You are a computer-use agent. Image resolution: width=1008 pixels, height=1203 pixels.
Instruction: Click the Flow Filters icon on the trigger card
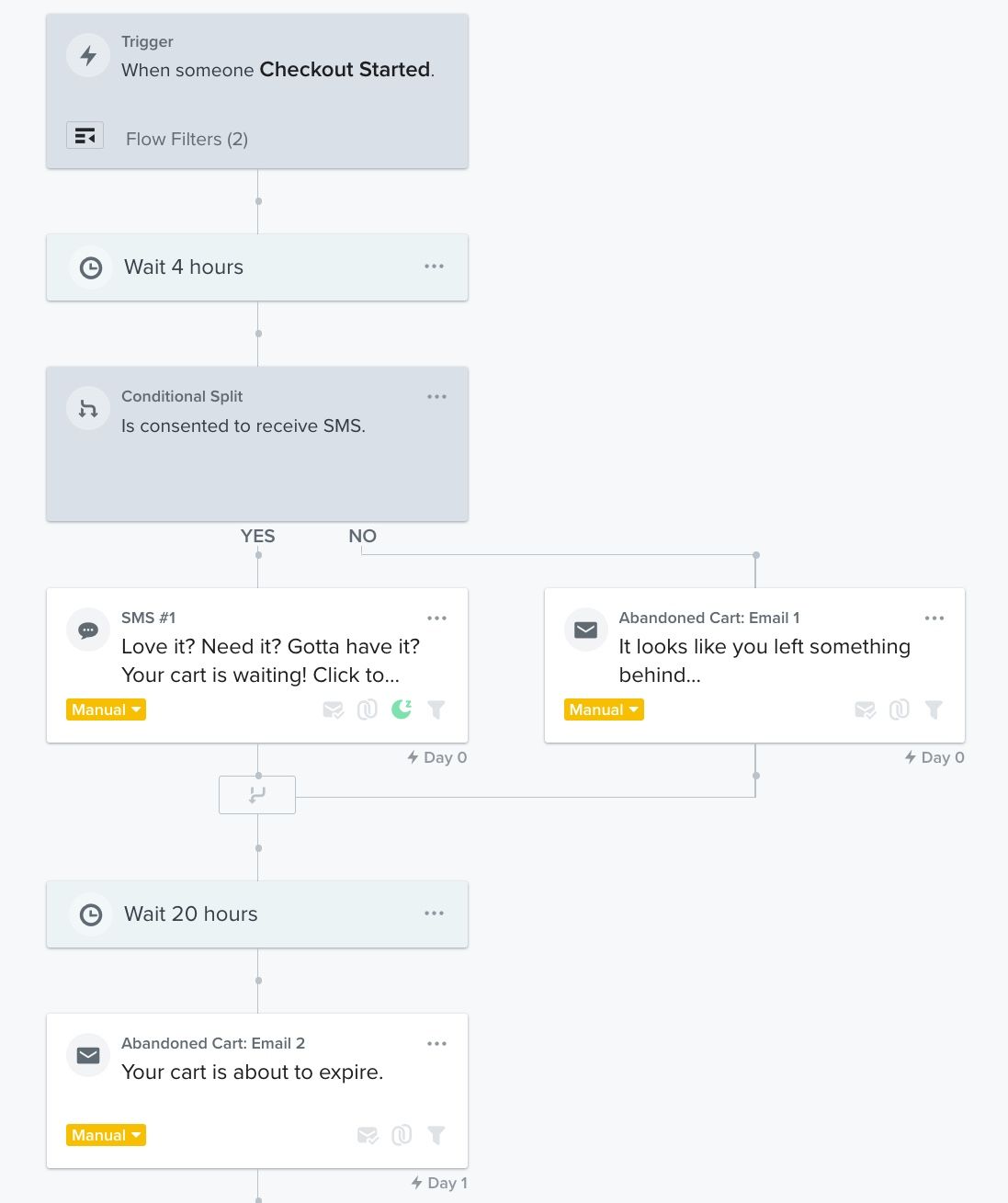point(85,135)
